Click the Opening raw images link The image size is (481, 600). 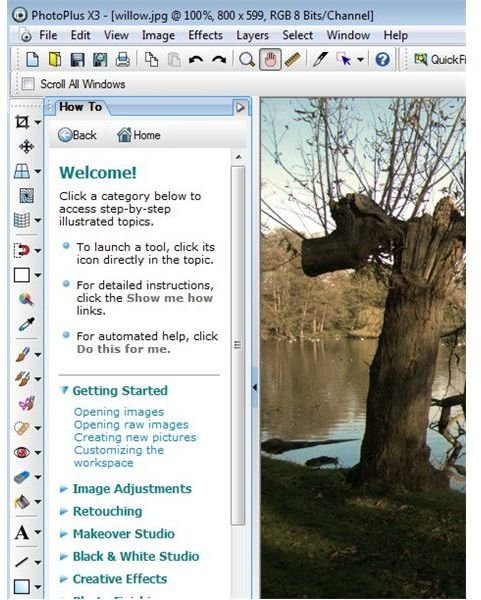click(x=131, y=424)
